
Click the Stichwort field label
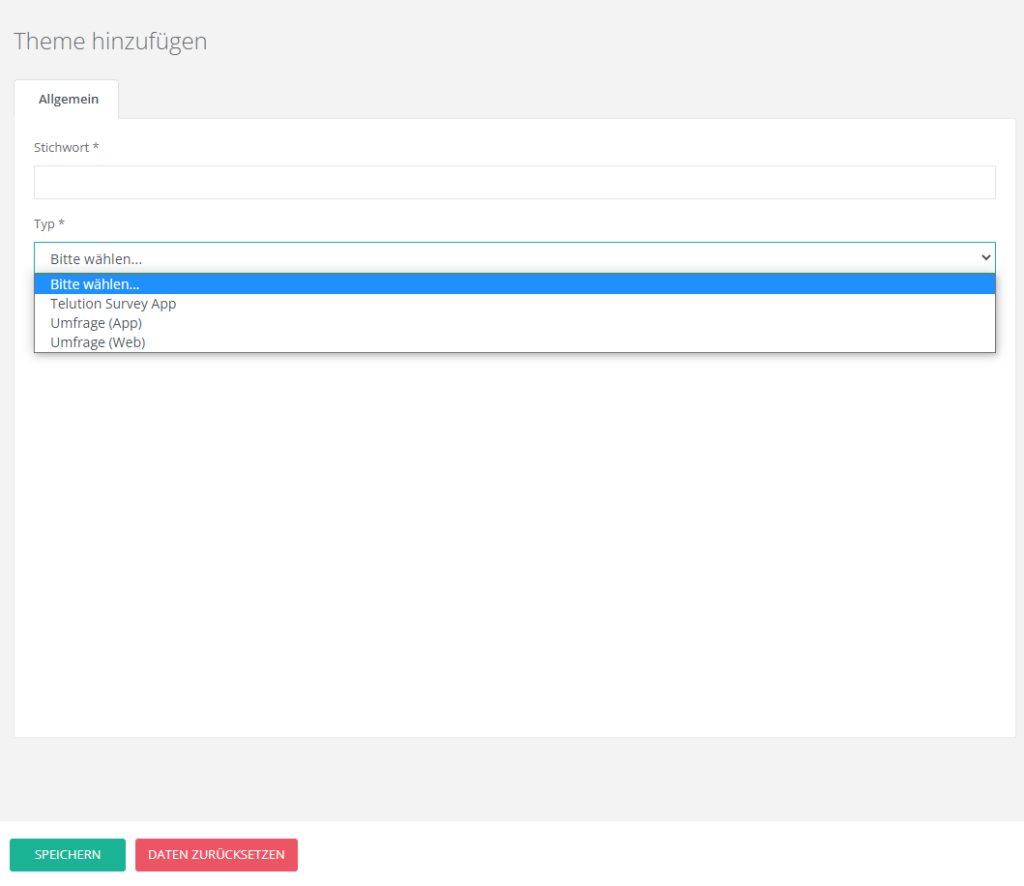pos(62,147)
